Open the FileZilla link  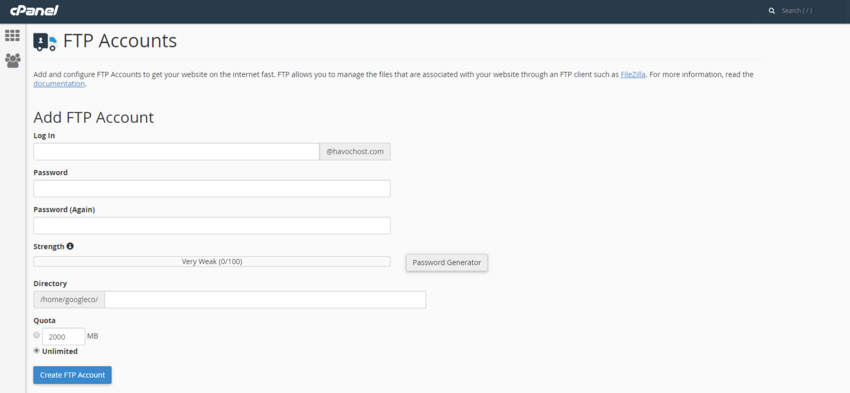point(633,75)
